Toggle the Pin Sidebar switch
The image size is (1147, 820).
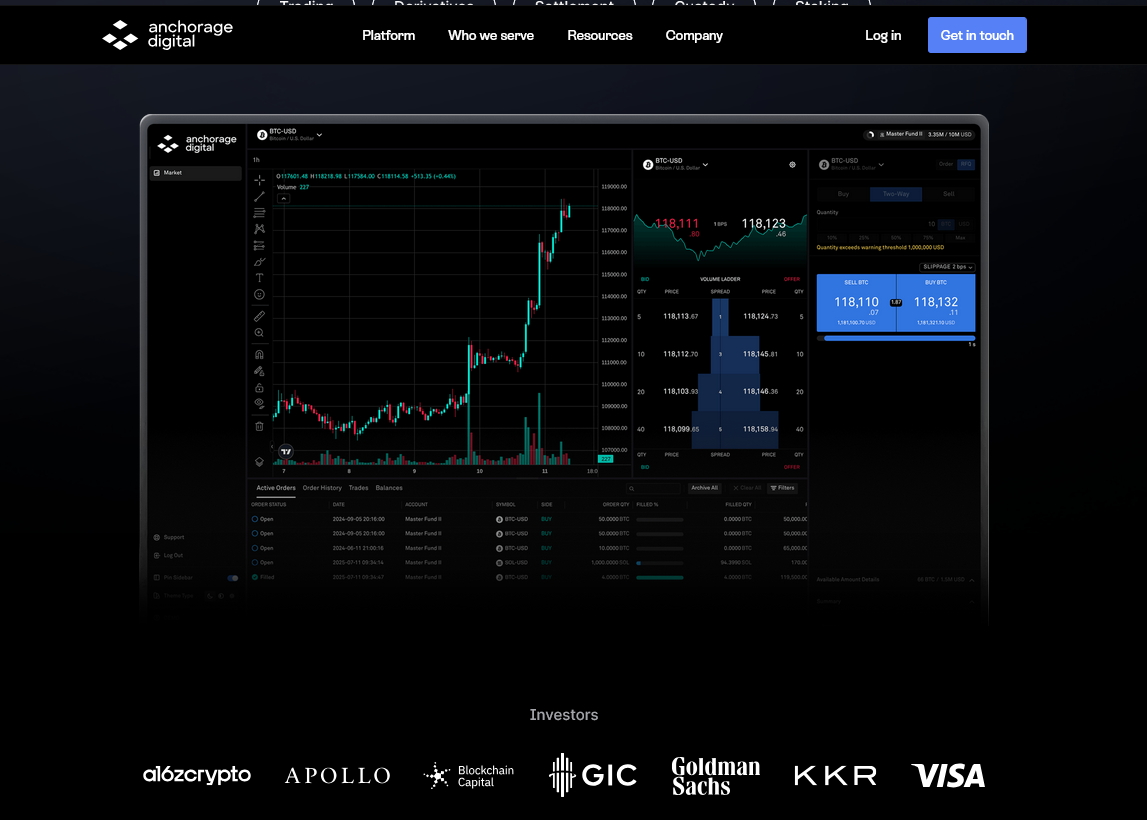[233, 578]
